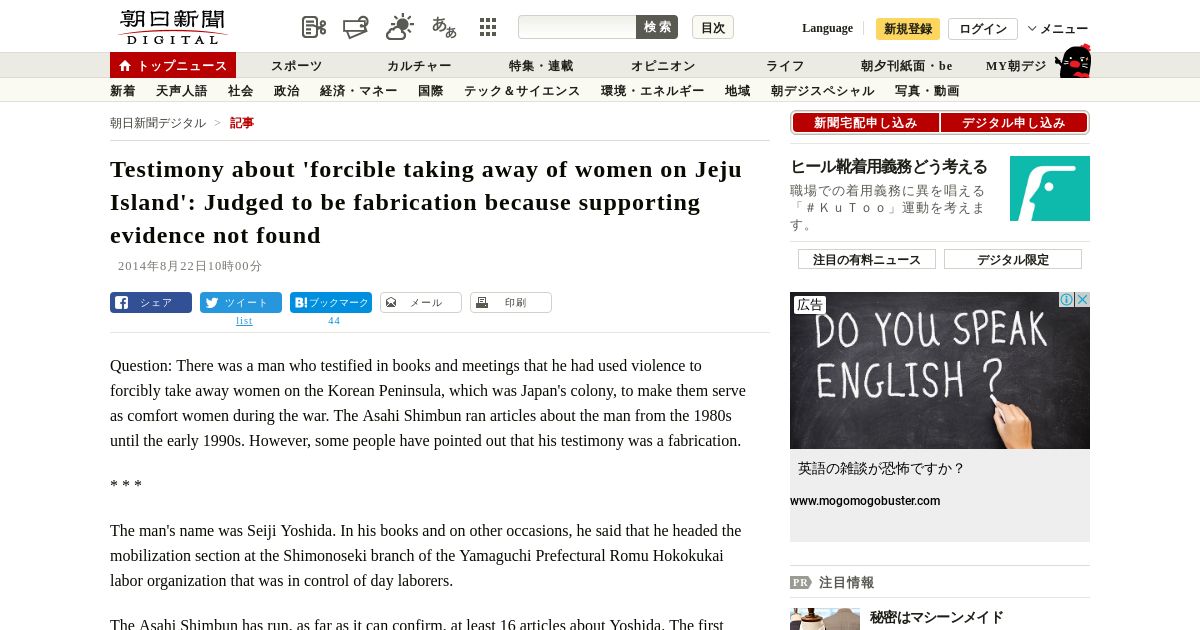Viewport: 1200px width, 630px height.
Task: Select 天声人語 in sub-navigation
Action: [x=182, y=91]
